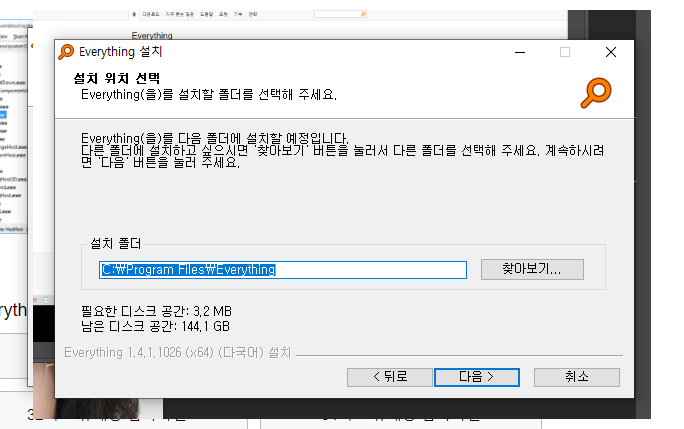Open 다운로드 in the background webpage menu
The height and width of the screenshot is (429, 684).
pyautogui.click(x=151, y=14)
